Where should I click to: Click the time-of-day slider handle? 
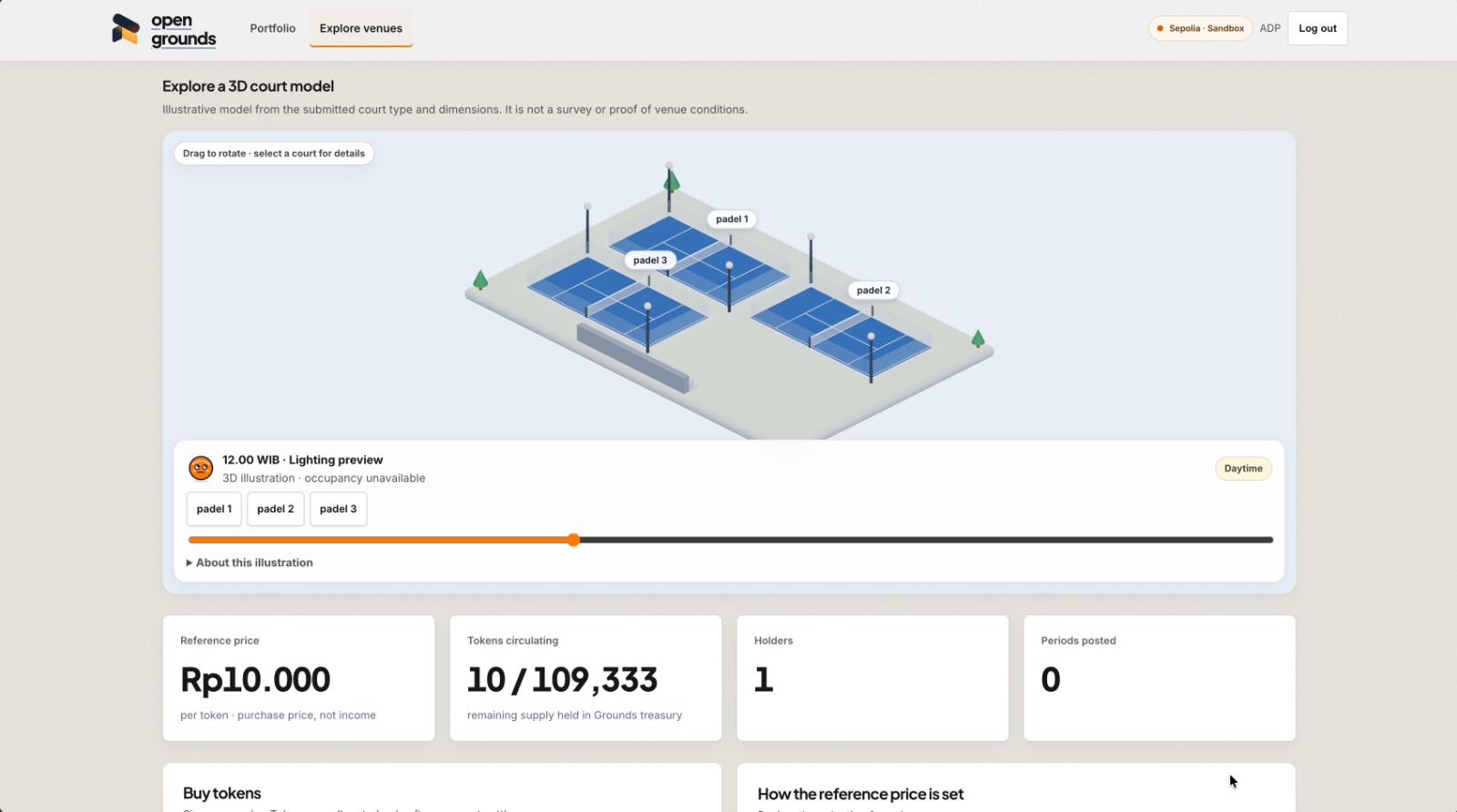pos(574,540)
